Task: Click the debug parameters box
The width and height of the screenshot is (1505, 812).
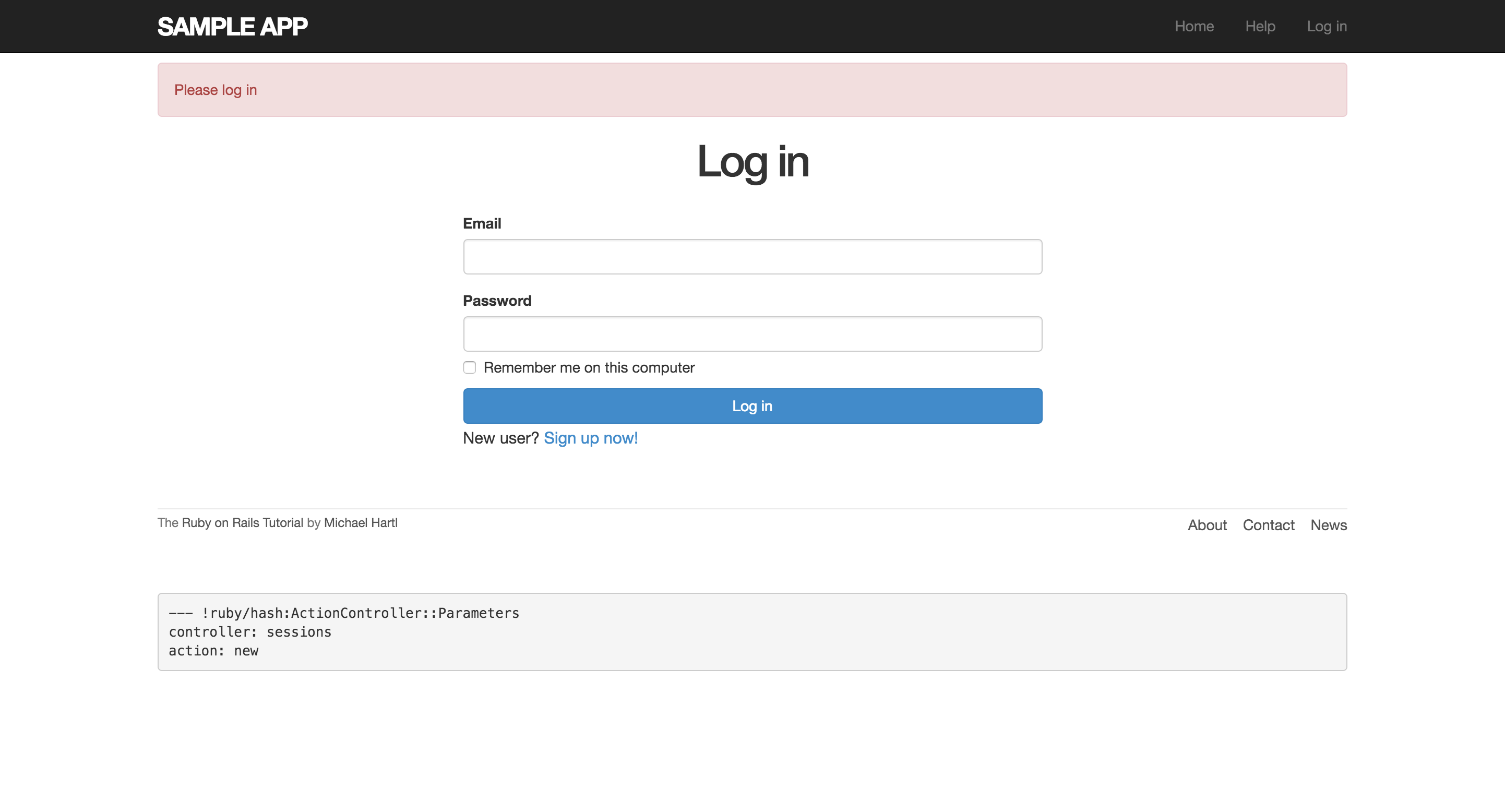Action: pyautogui.click(x=752, y=631)
